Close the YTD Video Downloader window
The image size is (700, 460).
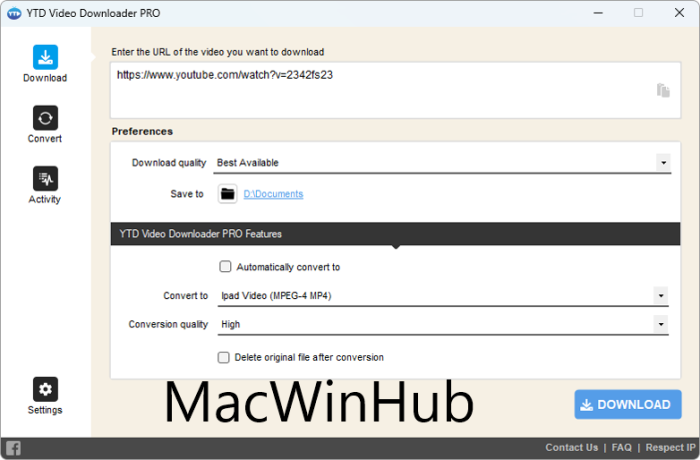pyautogui.click(x=679, y=13)
